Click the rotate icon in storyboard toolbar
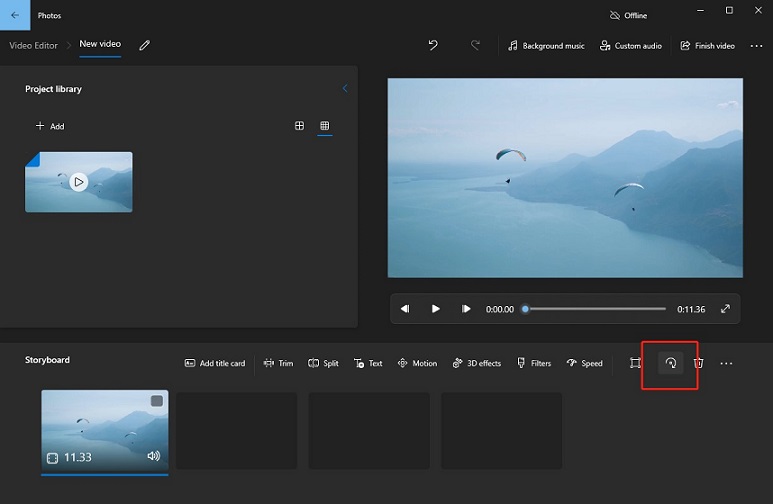Screen dimensions: 773x504 pos(670,363)
